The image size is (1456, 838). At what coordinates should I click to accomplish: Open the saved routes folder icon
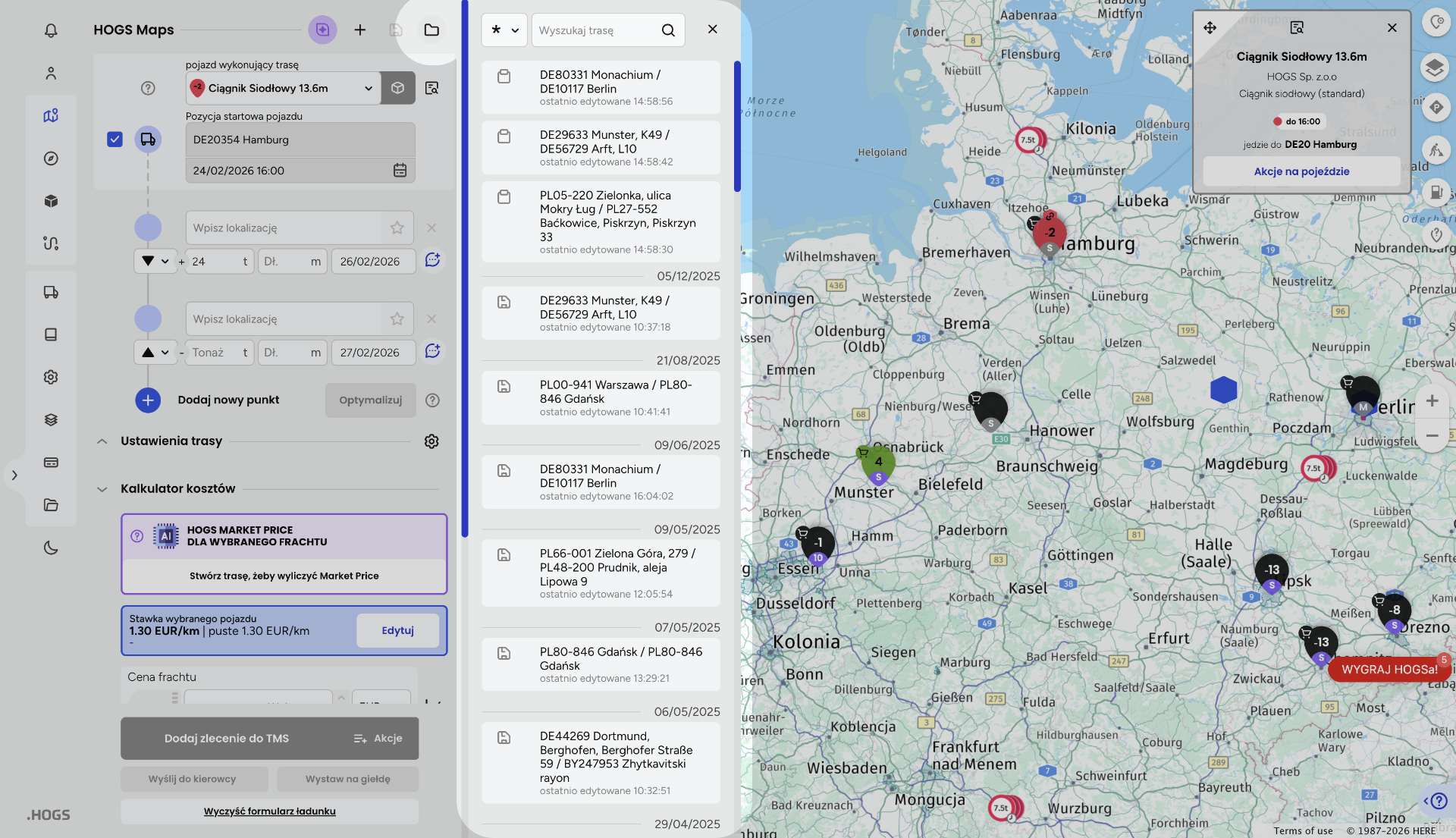[431, 30]
